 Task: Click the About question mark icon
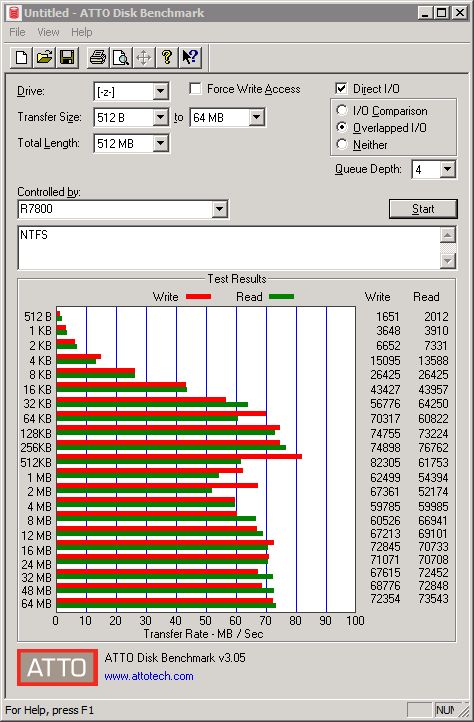pyautogui.click(x=167, y=58)
